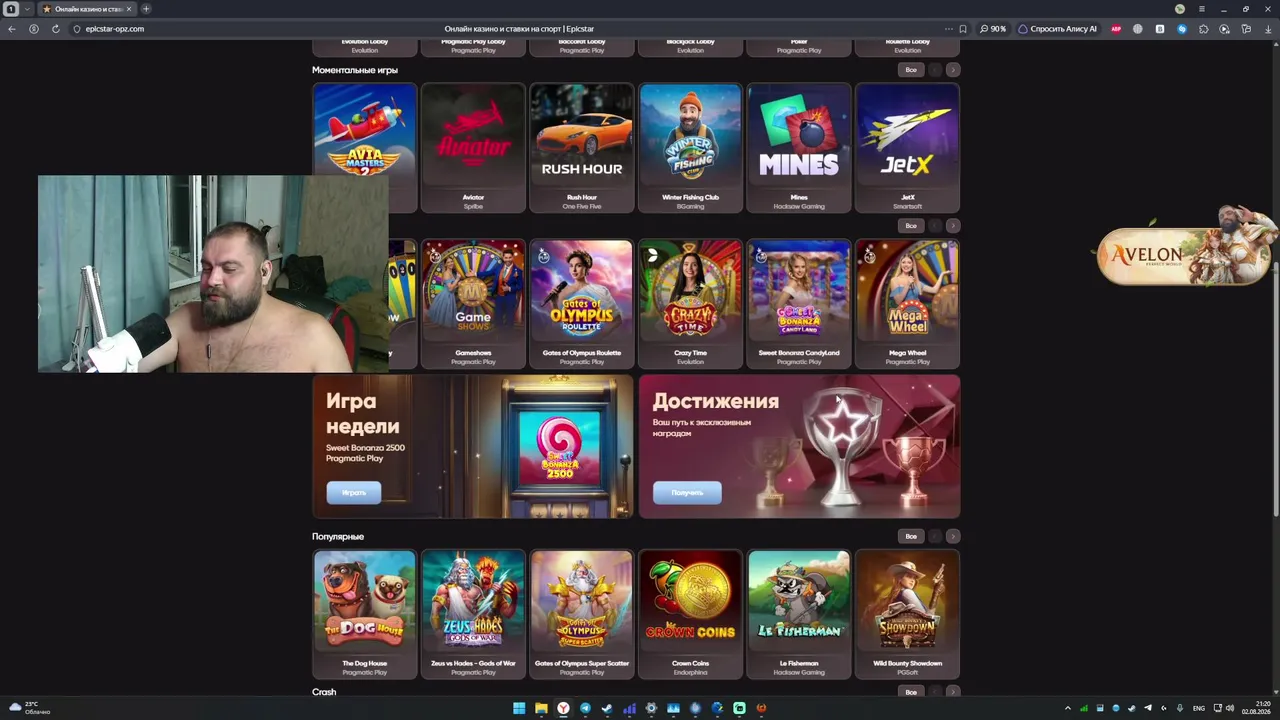The height and width of the screenshot is (720, 1280).
Task: Open the JetX game
Action: tap(908, 148)
